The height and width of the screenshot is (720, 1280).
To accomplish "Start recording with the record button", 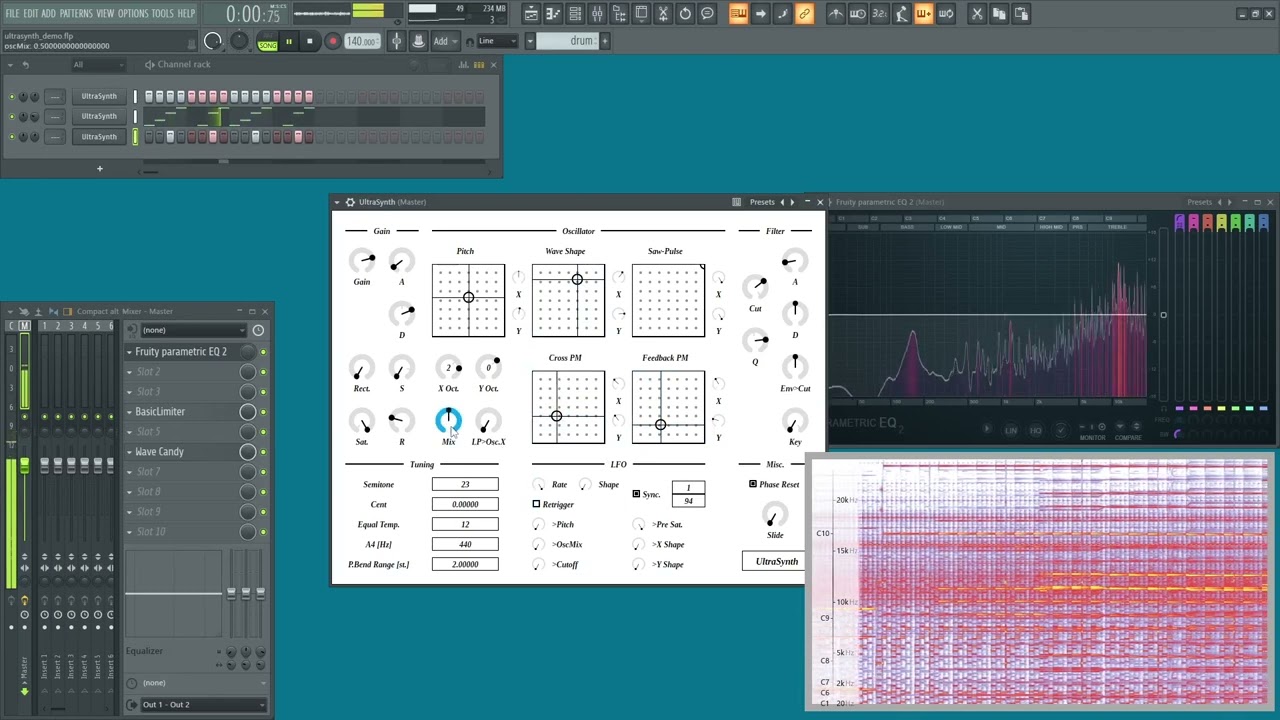I will [332, 41].
